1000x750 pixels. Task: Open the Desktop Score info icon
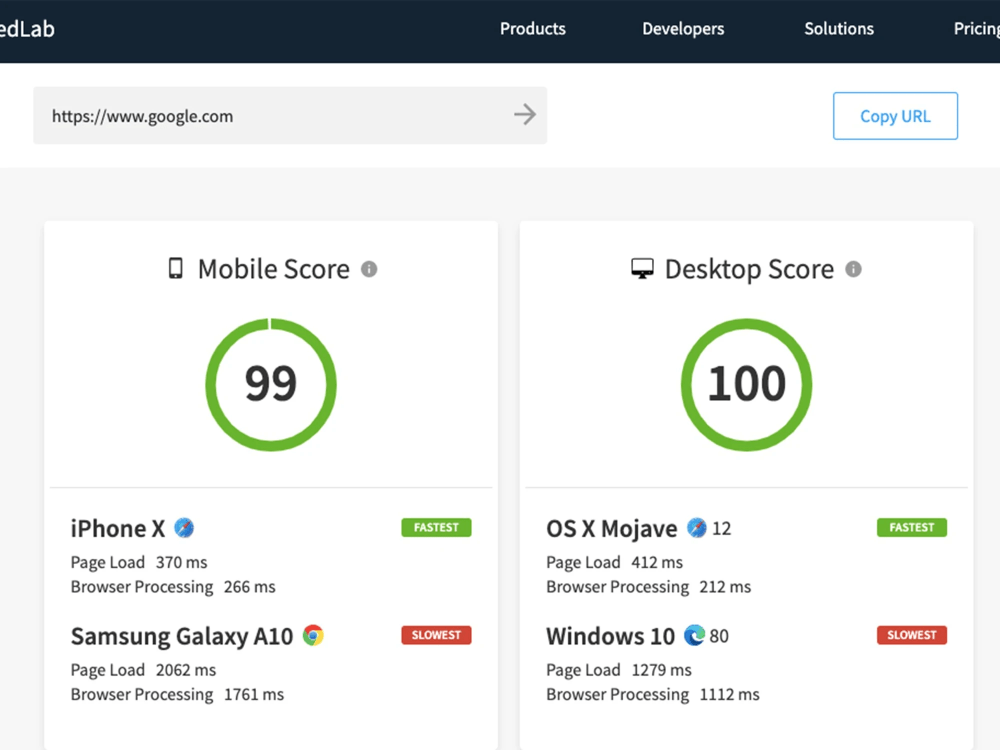pyautogui.click(x=853, y=269)
